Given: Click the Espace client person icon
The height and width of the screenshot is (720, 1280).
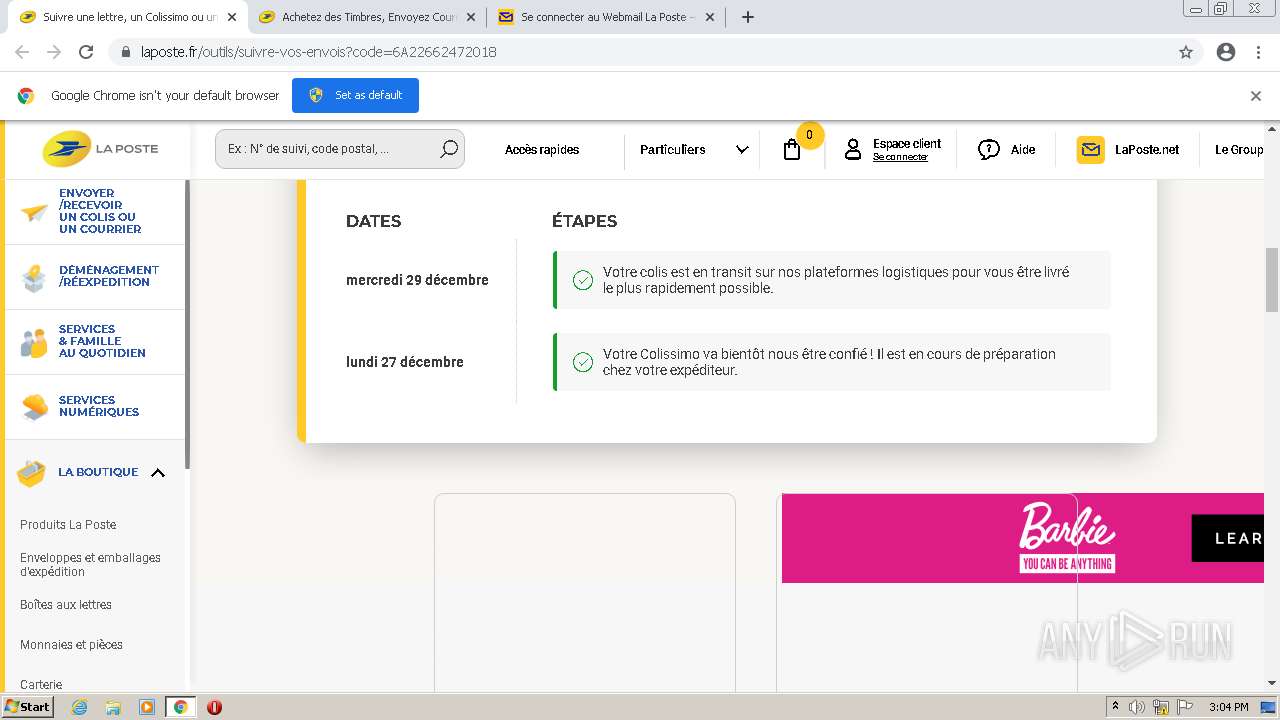Looking at the screenshot, I should click(x=852, y=150).
